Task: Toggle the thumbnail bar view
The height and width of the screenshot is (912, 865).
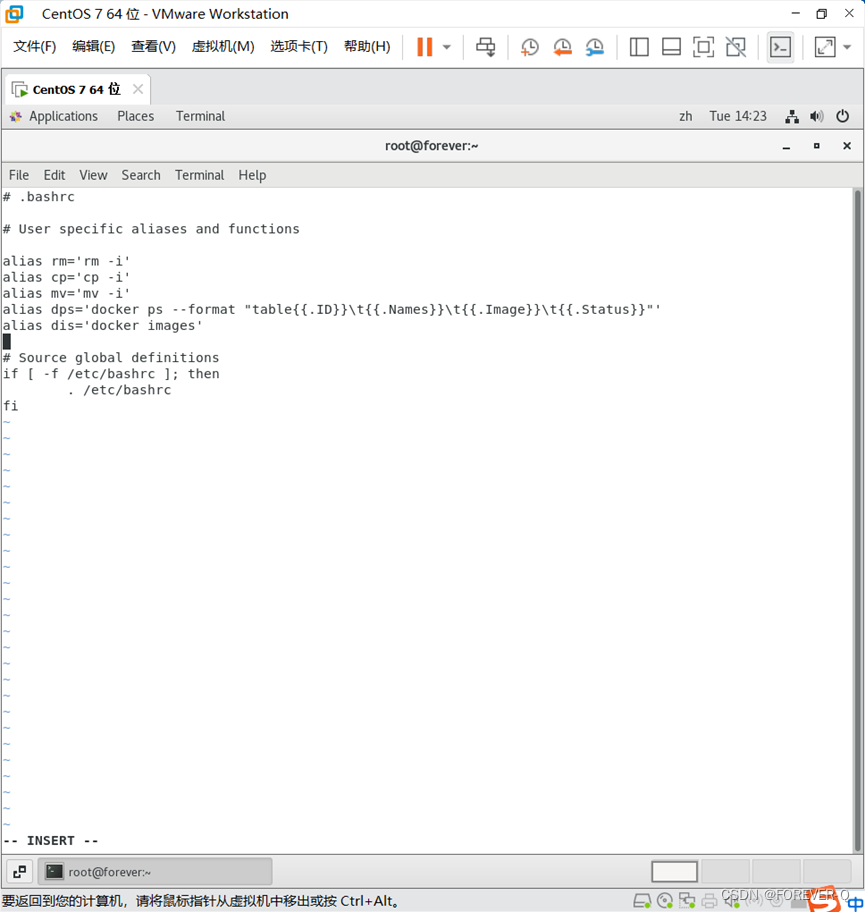Action: (671, 47)
